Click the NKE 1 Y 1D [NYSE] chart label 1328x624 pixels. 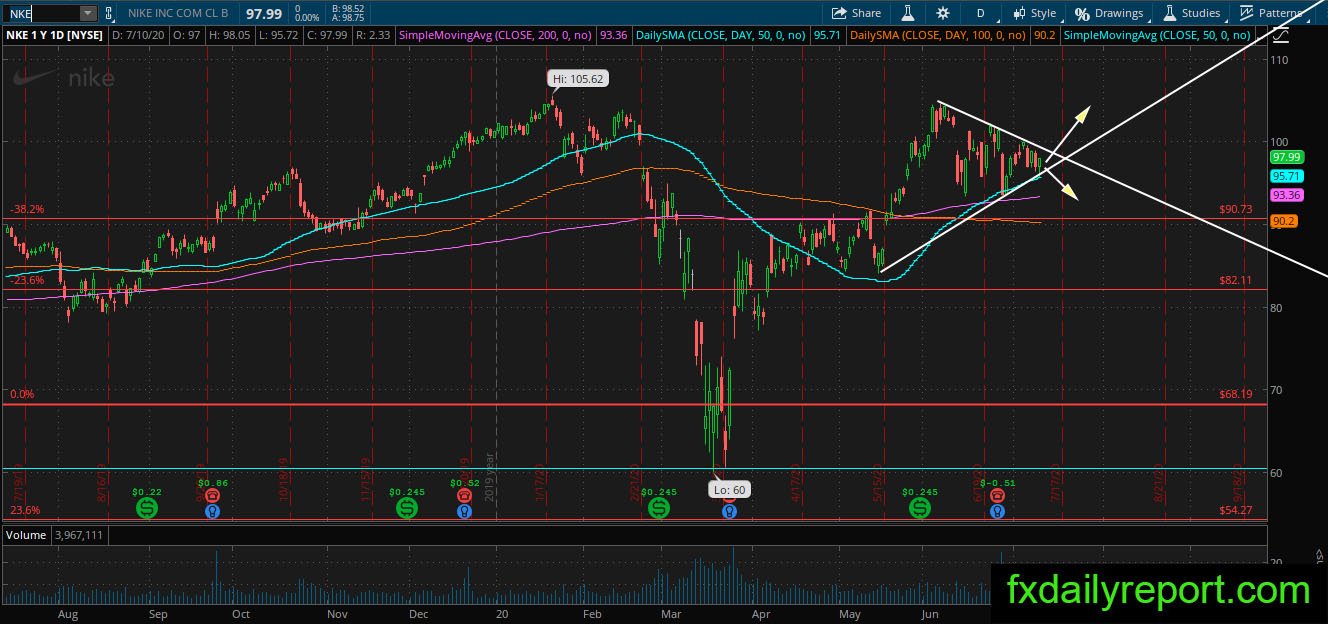(54, 35)
